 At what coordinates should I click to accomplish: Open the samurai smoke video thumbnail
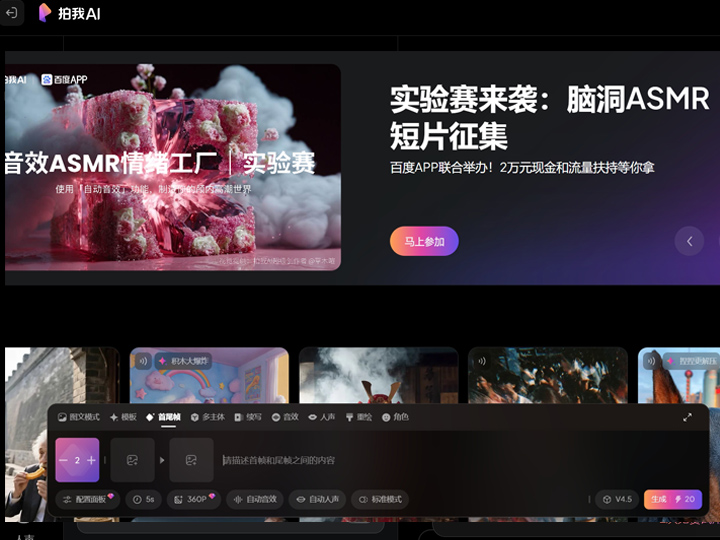(x=378, y=375)
